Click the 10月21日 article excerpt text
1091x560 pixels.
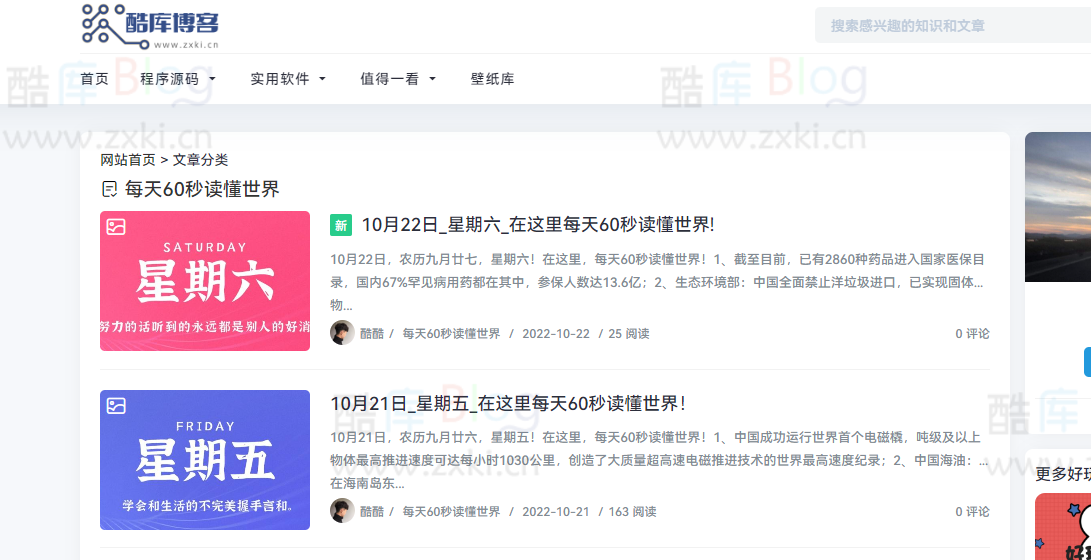[x=658, y=461]
